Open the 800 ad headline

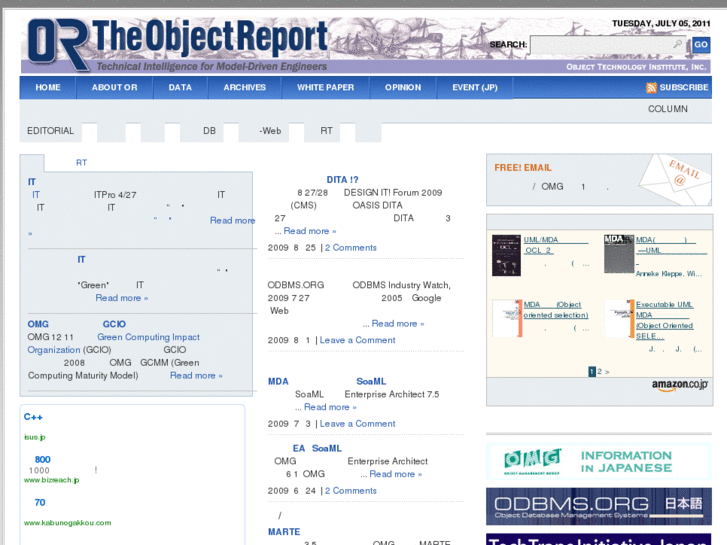(42, 460)
